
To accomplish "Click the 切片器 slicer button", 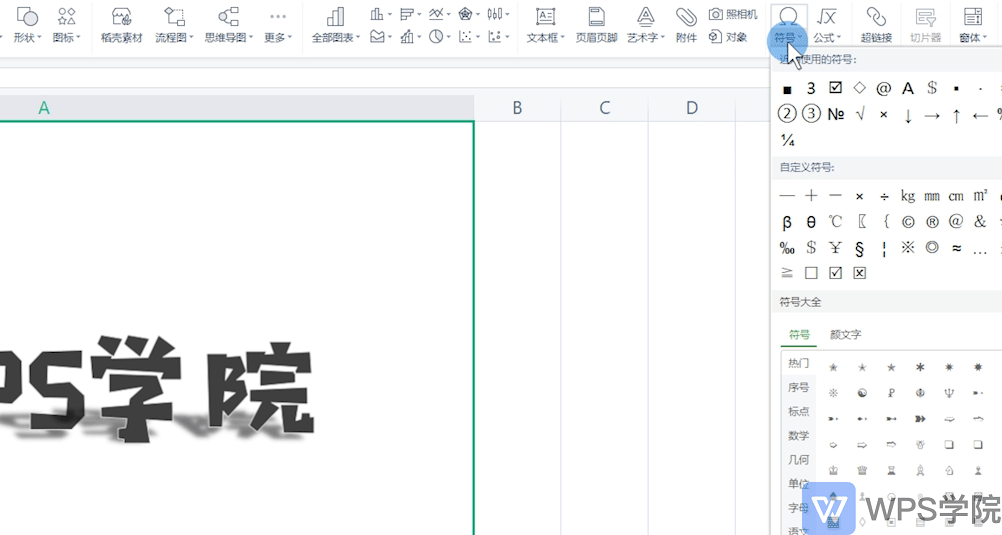I will [925, 25].
